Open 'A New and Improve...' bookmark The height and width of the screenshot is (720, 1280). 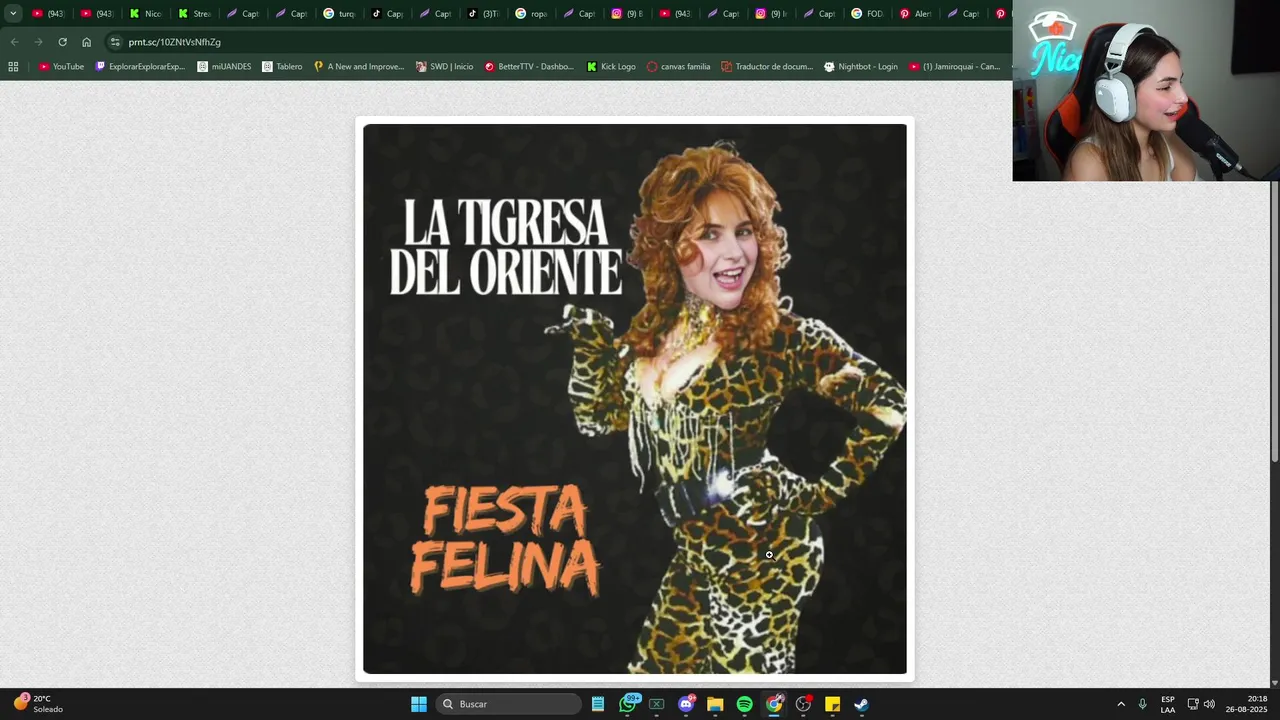(x=359, y=67)
